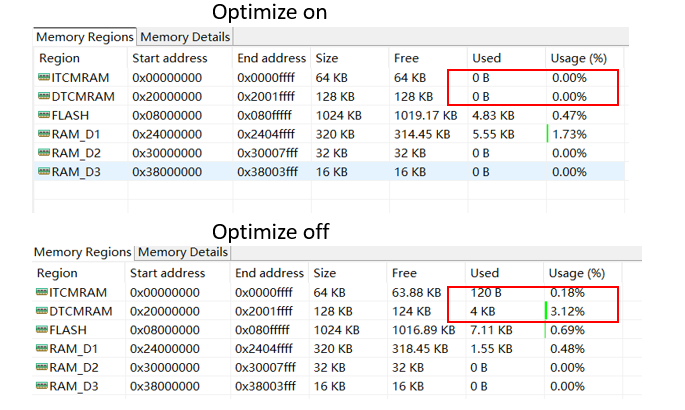Click the RAM_D1 region icon in top table
The height and width of the screenshot is (410, 685).
pyautogui.click(x=43, y=134)
